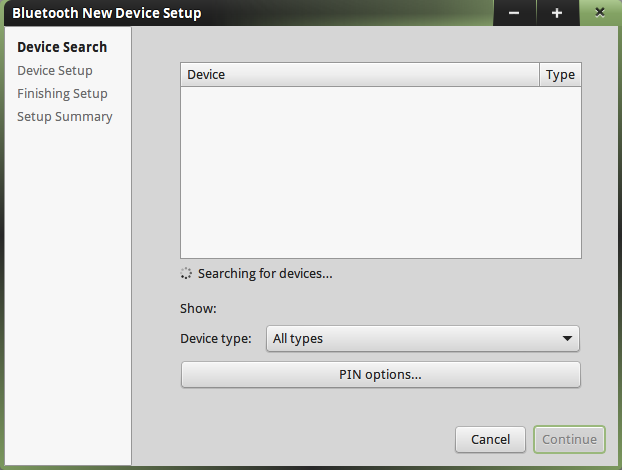Click the arrow on the device type combo box
The height and width of the screenshot is (470, 622).
click(x=568, y=339)
